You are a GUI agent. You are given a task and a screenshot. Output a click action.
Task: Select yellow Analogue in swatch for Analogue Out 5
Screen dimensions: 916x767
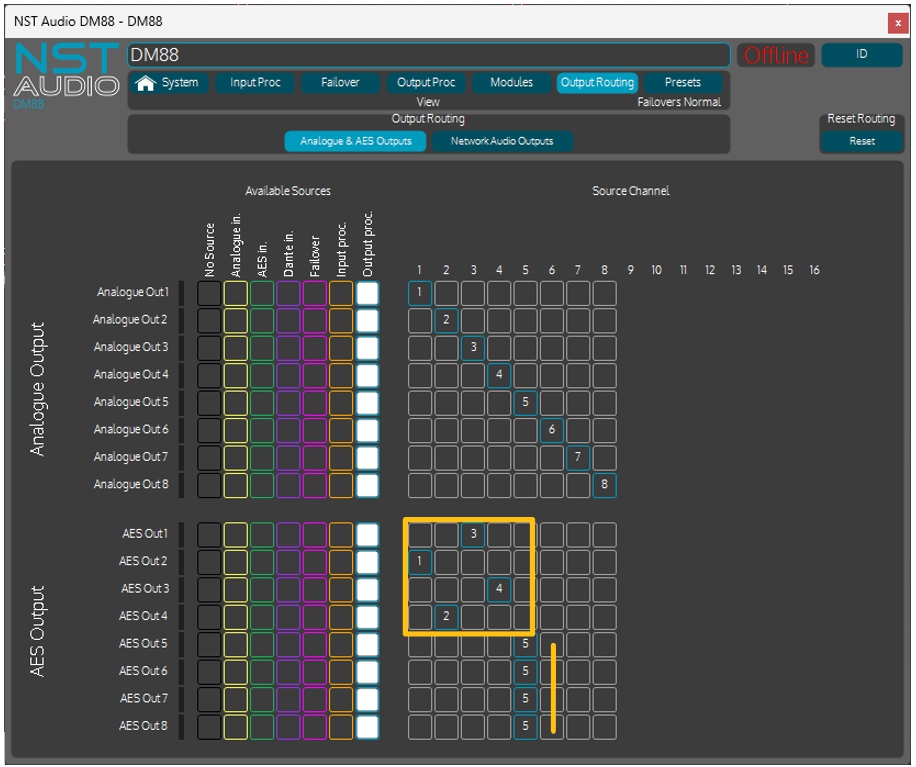click(235, 403)
